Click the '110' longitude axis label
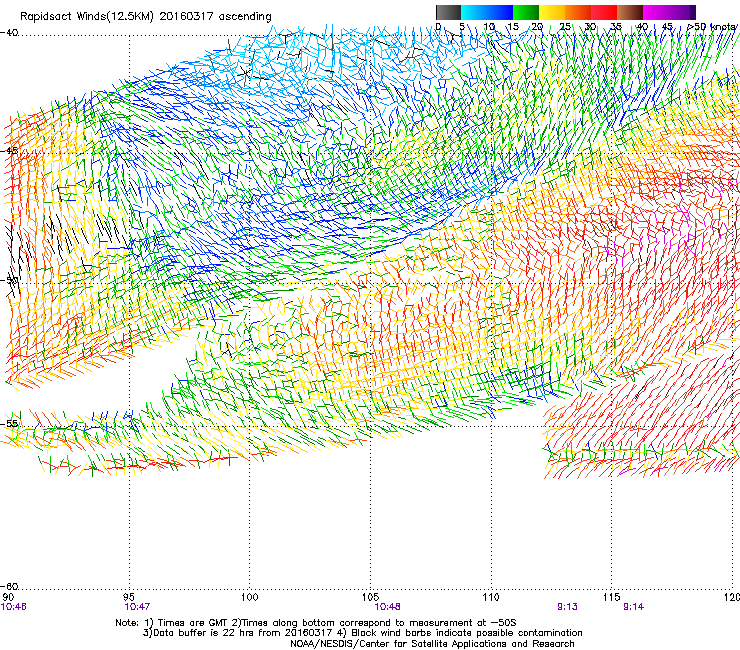The height and width of the screenshot is (650, 740). tap(491, 597)
